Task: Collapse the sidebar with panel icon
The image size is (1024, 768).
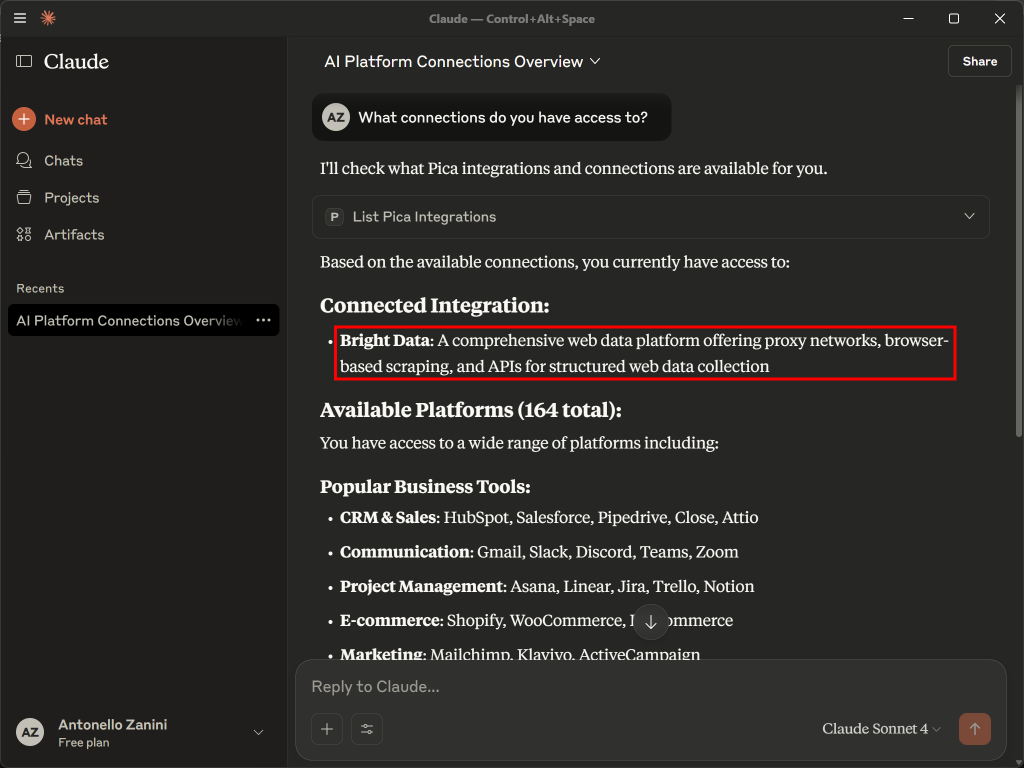Action: tap(24, 62)
